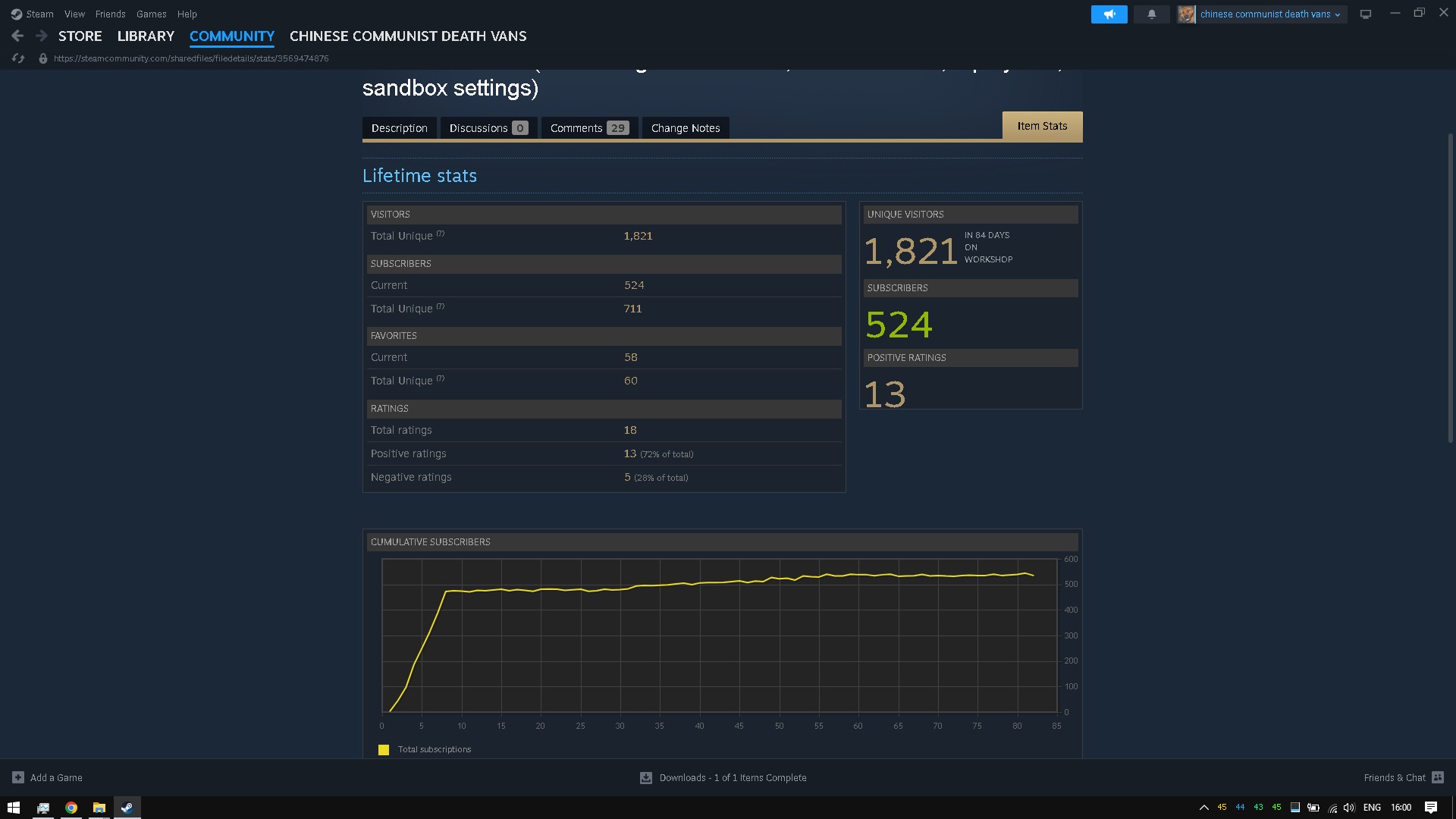Screen dimensions: 1456x819
Task: Click the forward navigation arrow
Action: [42, 36]
